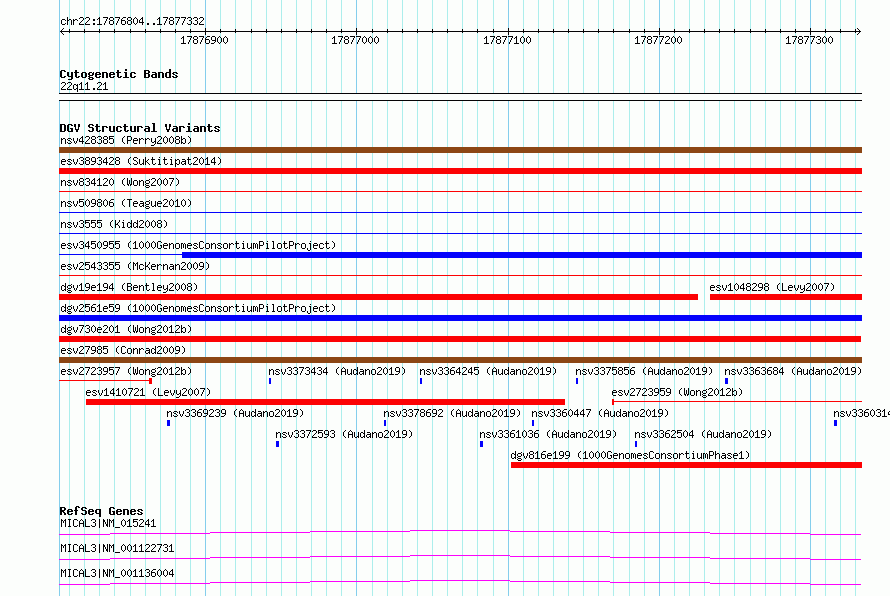Click the esv2723959 (Wong2012b) label

point(677,392)
